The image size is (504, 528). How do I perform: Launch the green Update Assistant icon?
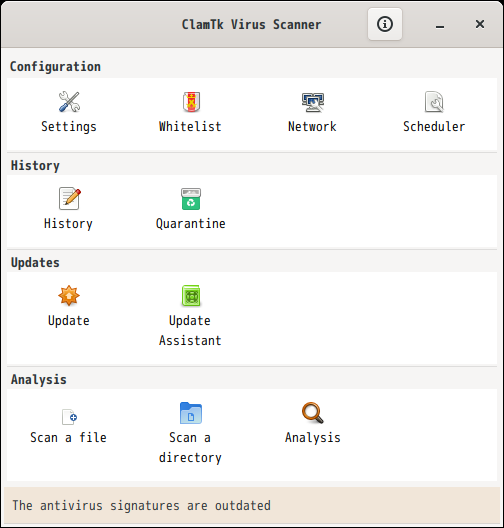click(191, 296)
